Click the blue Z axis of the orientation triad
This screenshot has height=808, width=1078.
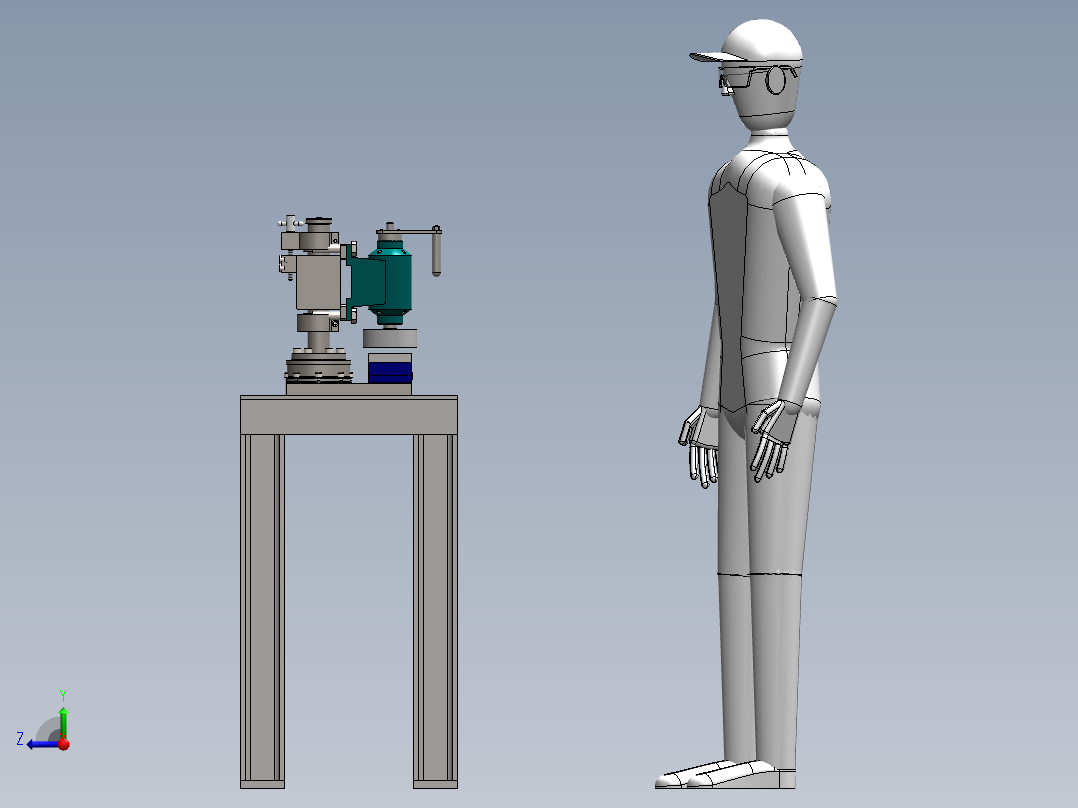click(43, 744)
